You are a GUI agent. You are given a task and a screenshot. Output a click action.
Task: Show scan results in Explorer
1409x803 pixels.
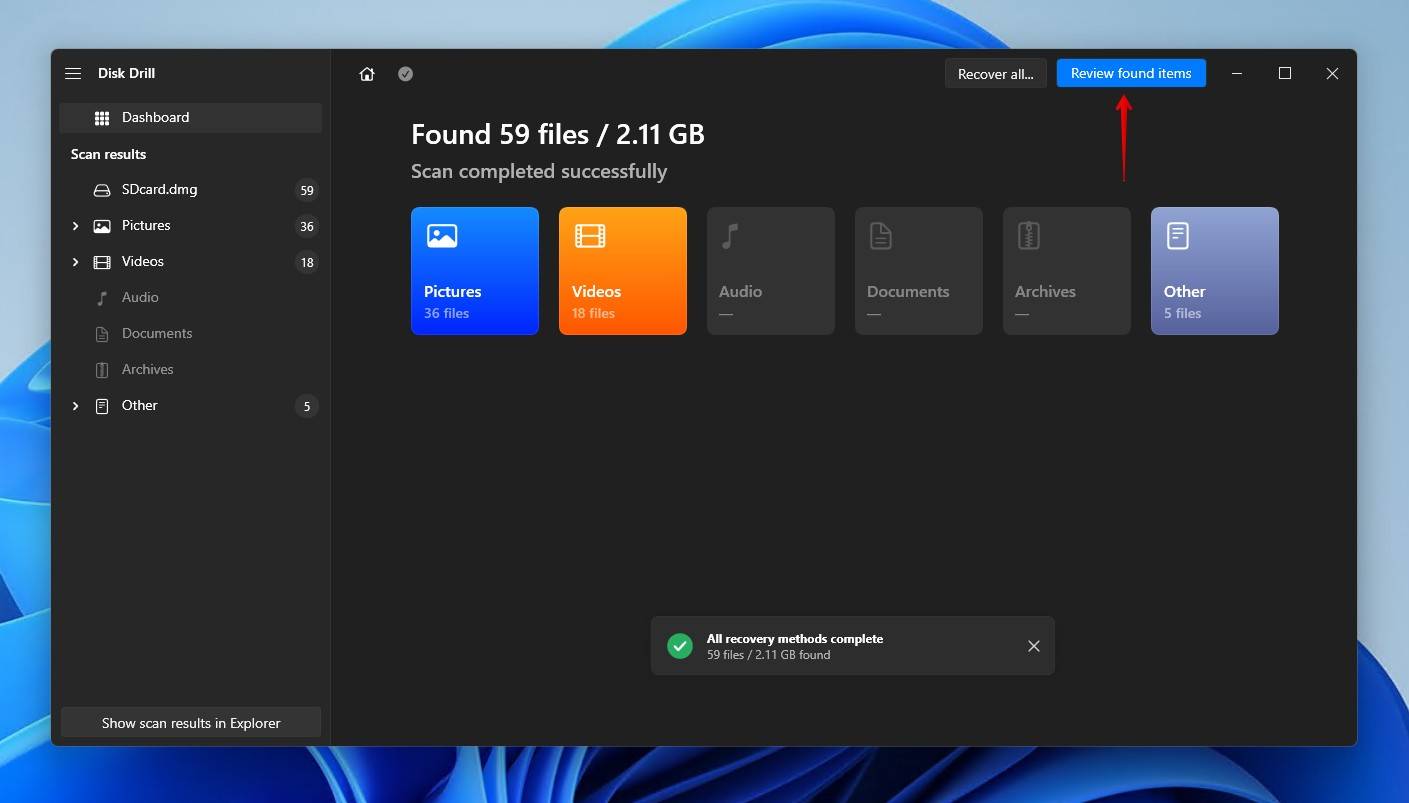click(x=191, y=723)
